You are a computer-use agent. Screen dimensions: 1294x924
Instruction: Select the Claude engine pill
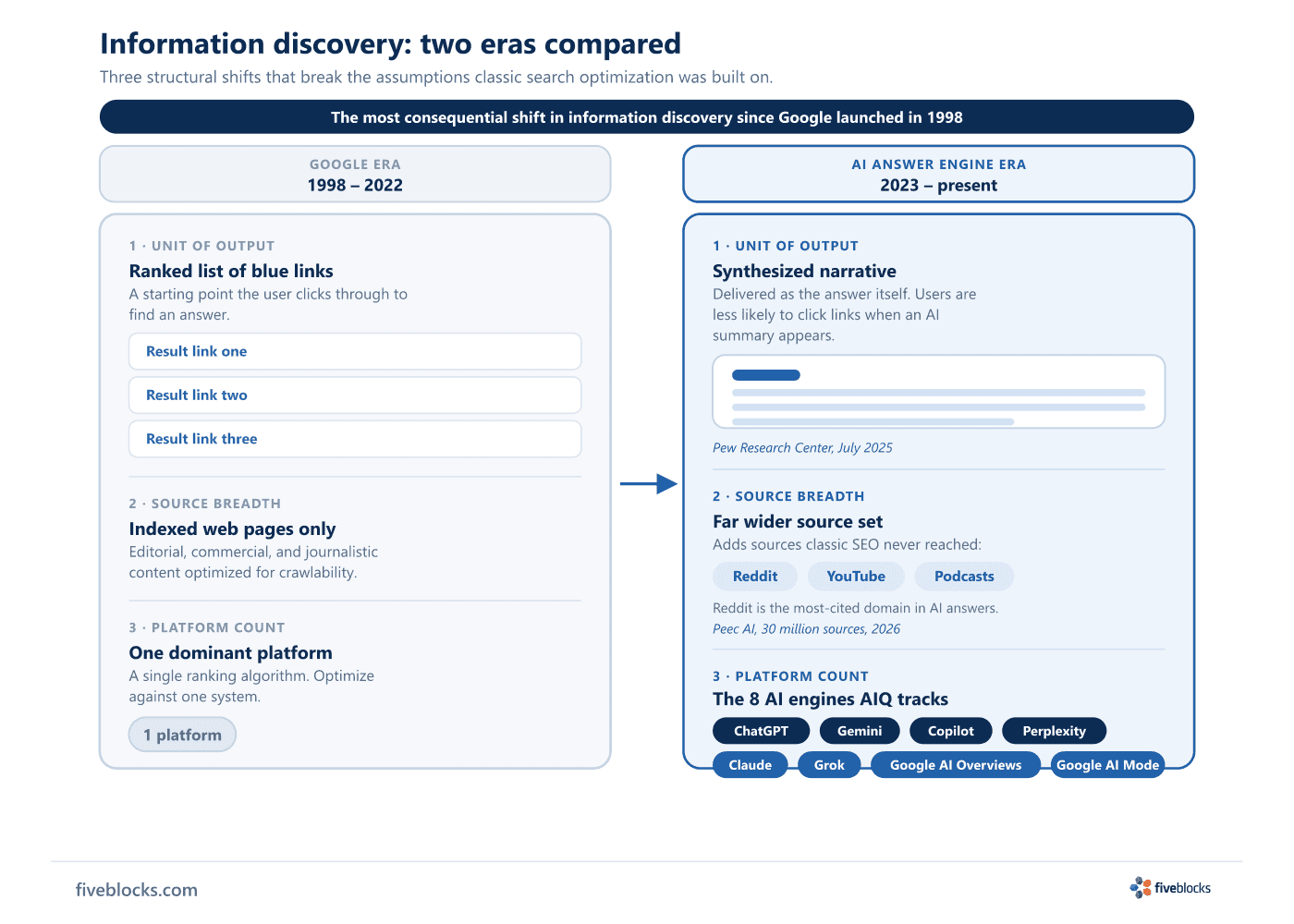(x=750, y=765)
